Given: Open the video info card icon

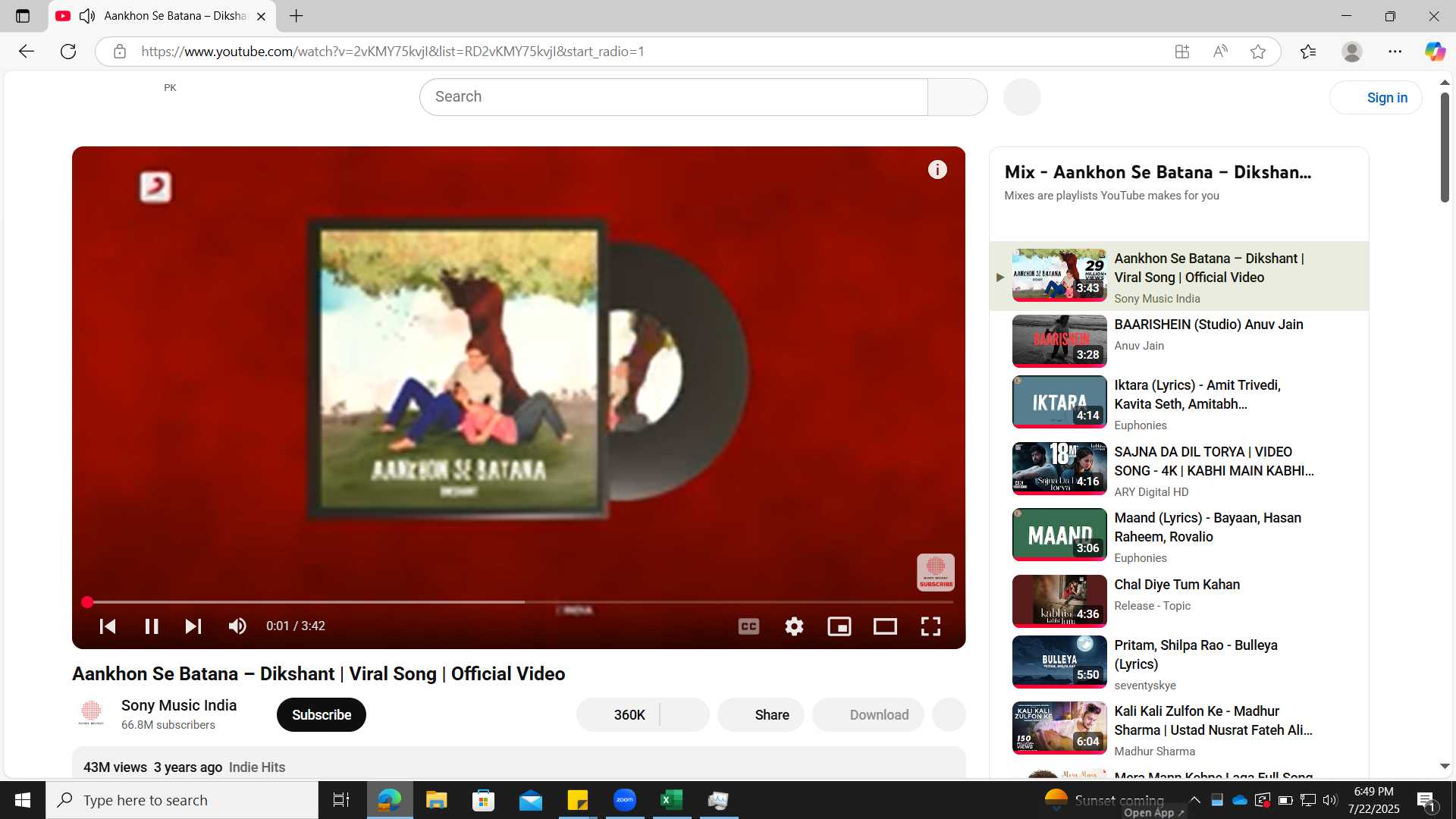Looking at the screenshot, I should 937,170.
